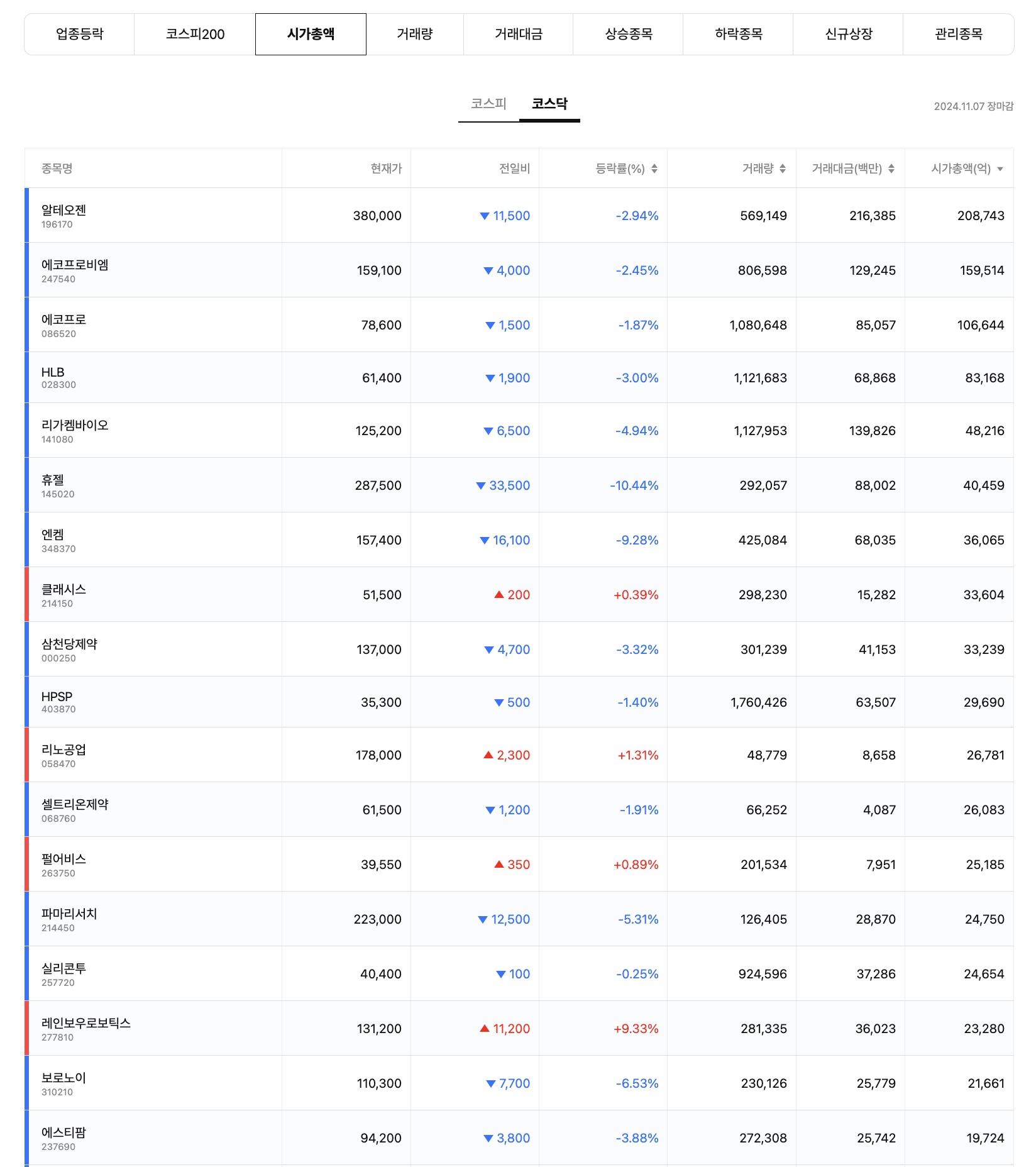Click HPSP volume 1,760,426
The height and width of the screenshot is (1167, 1036).
759,702
